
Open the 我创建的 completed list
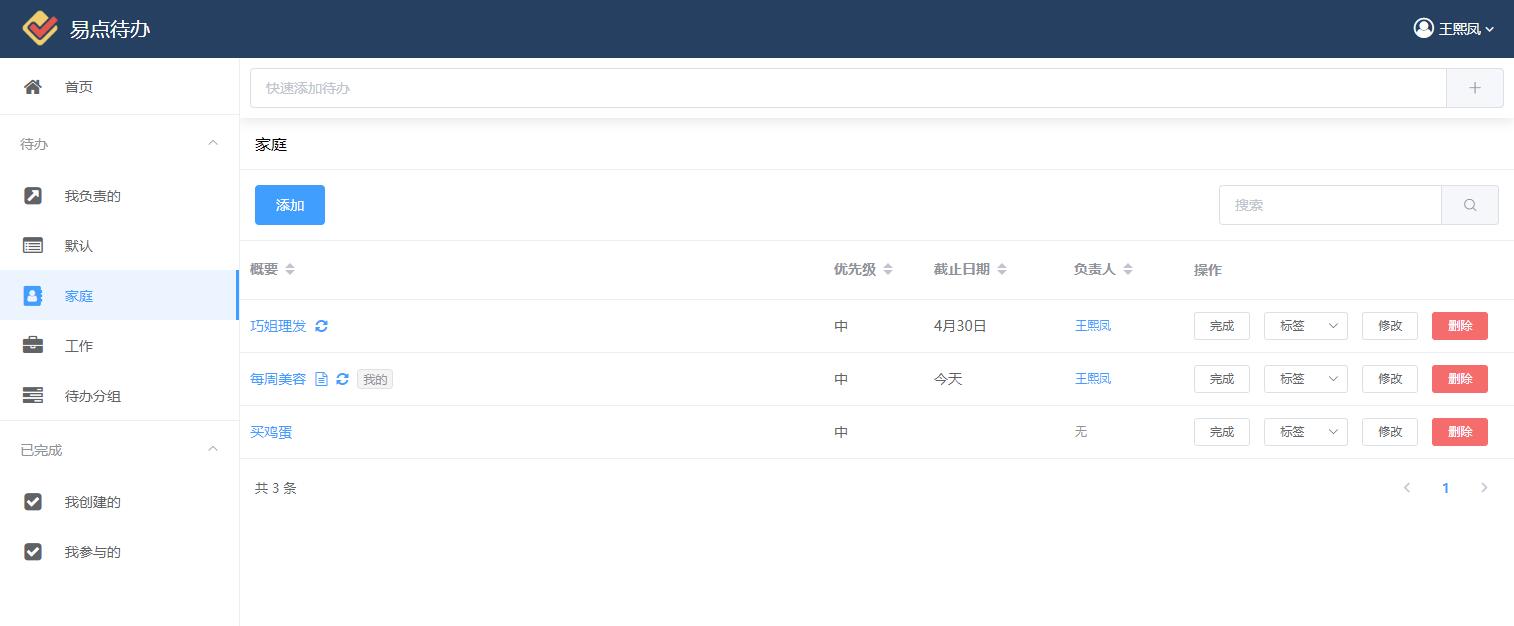pyautogui.click(x=92, y=502)
